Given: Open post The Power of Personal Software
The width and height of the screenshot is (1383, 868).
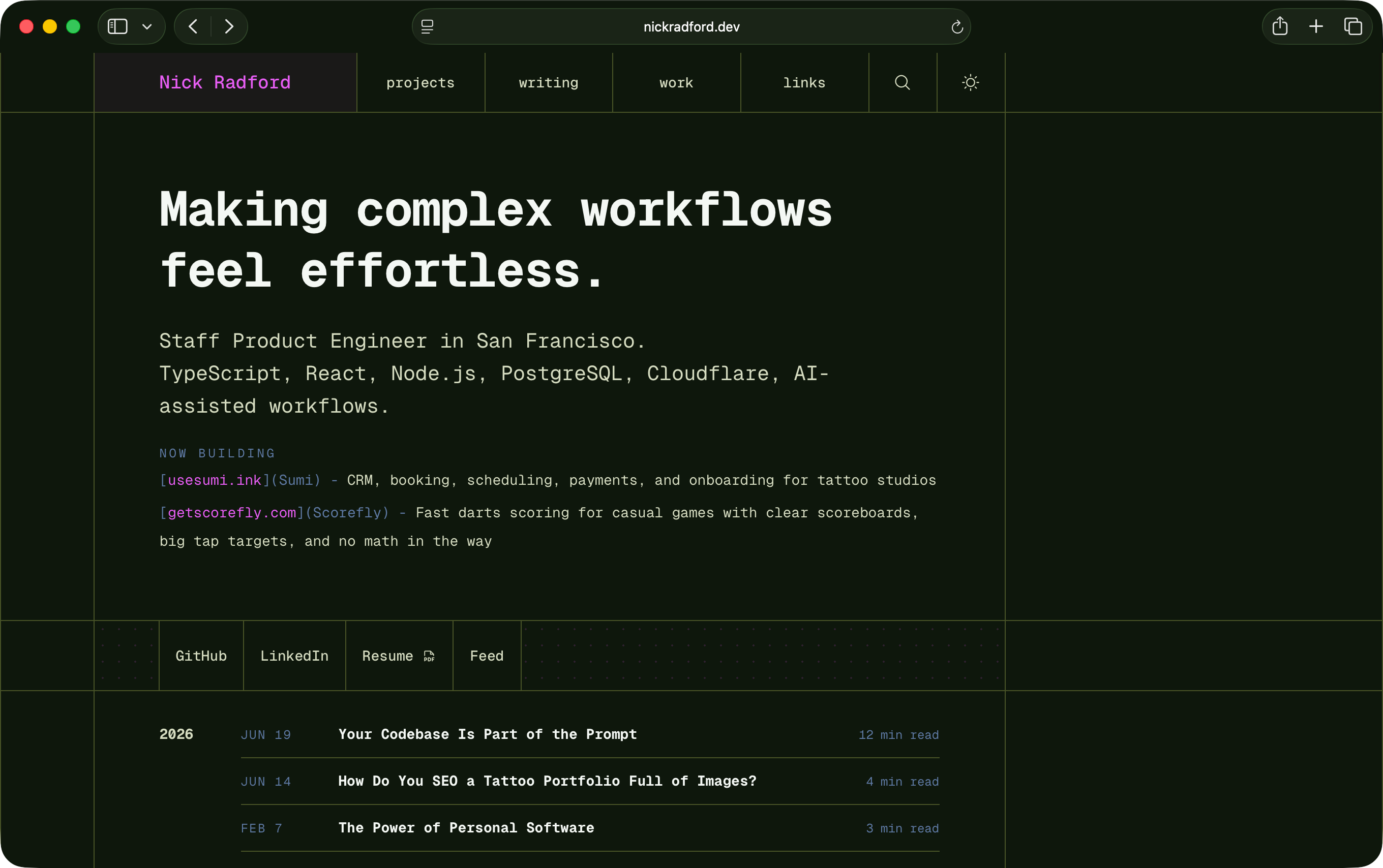Looking at the screenshot, I should click(x=466, y=827).
